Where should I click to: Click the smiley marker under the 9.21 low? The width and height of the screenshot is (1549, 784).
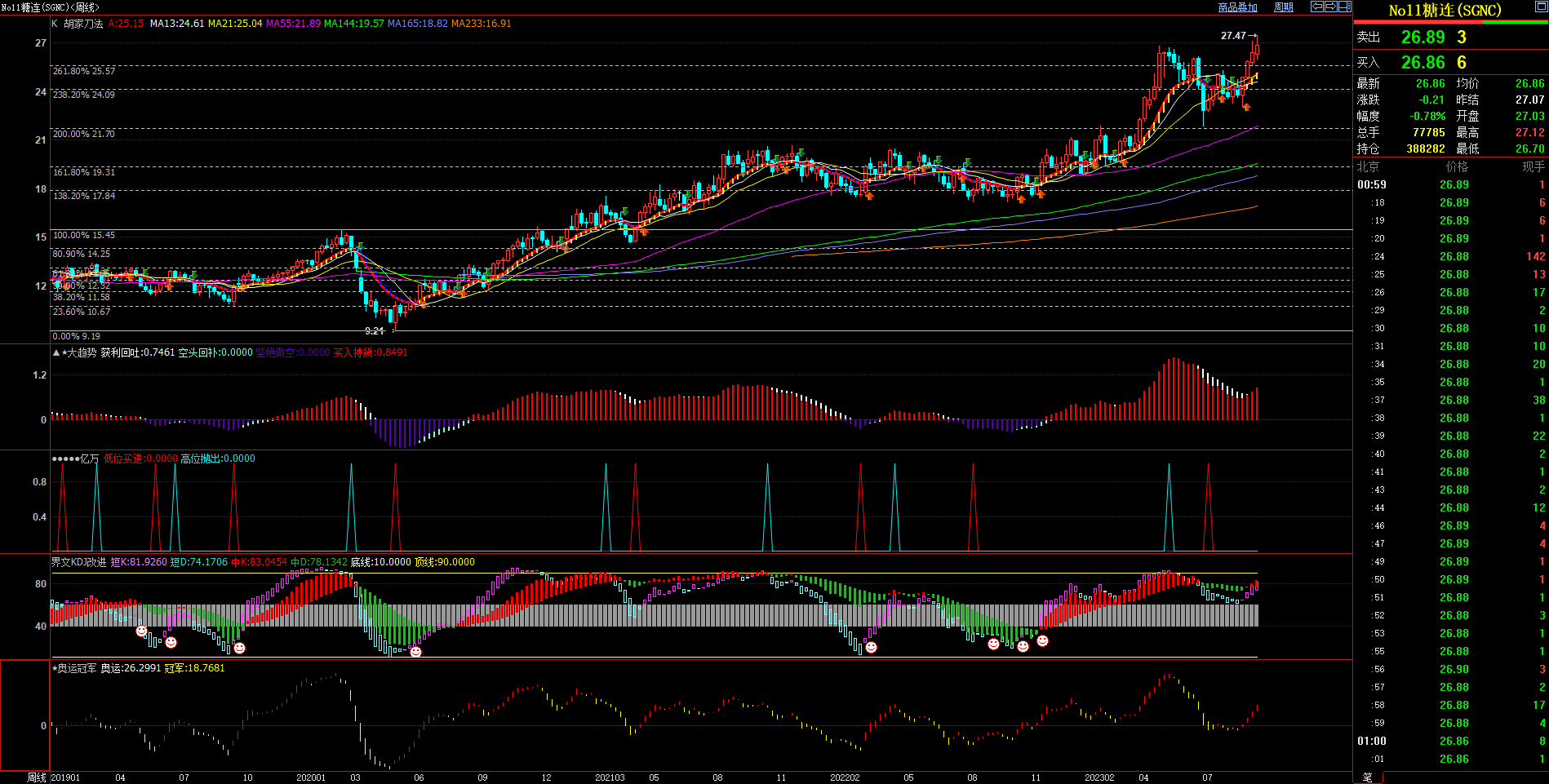pos(415,651)
